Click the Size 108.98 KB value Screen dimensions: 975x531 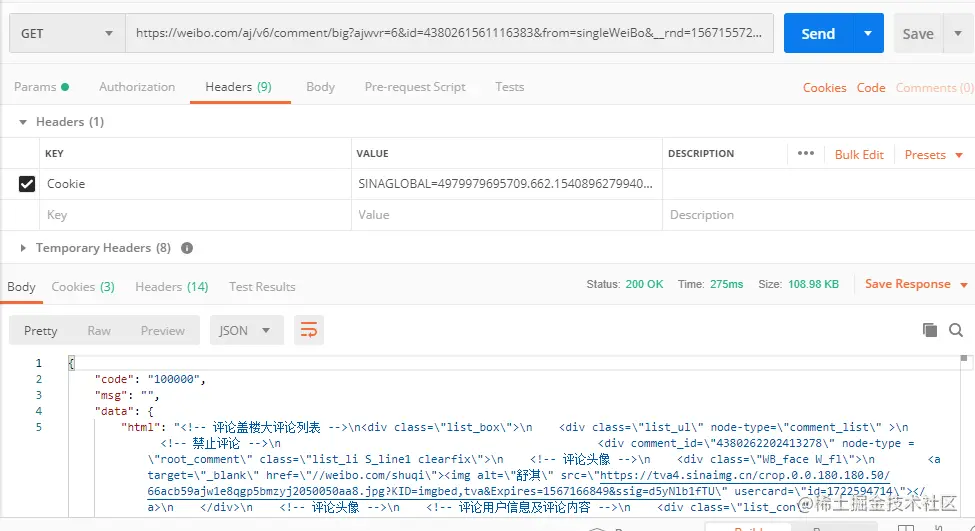pos(813,284)
